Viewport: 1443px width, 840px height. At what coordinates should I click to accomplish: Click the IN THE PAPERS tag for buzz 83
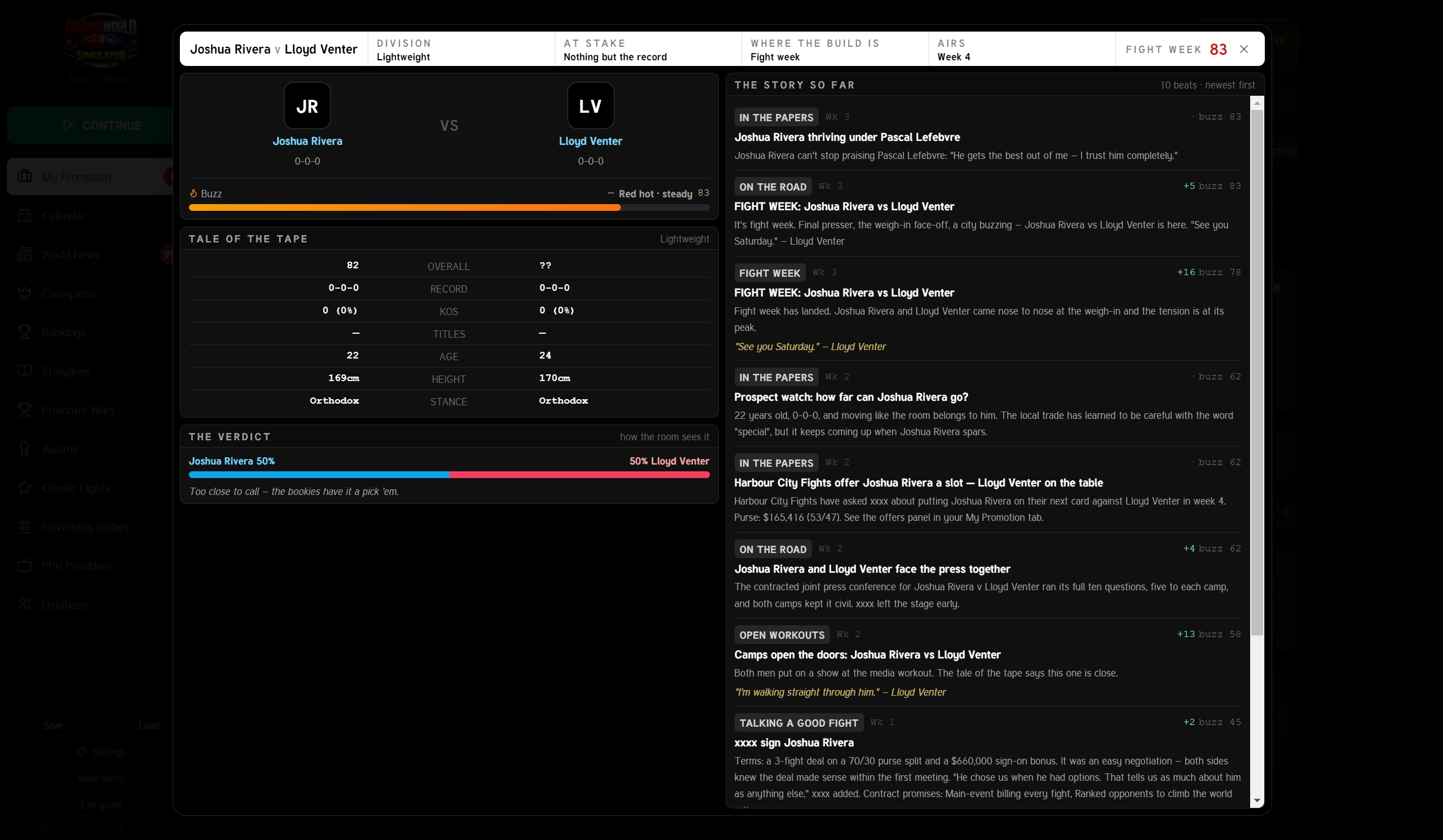[x=776, y=117]
